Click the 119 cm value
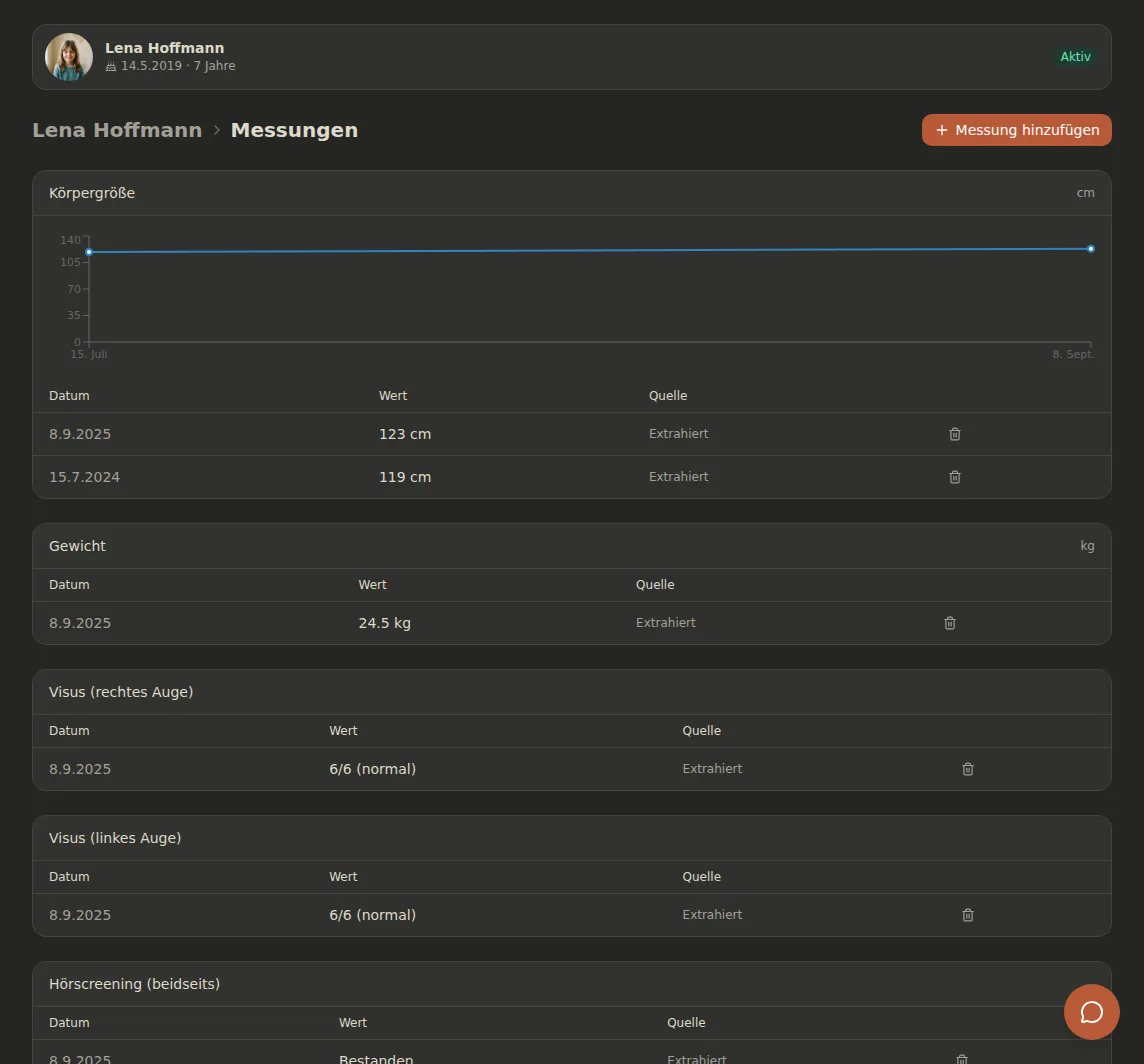This screenshot has width=1144, height=1064. point(405,477)
